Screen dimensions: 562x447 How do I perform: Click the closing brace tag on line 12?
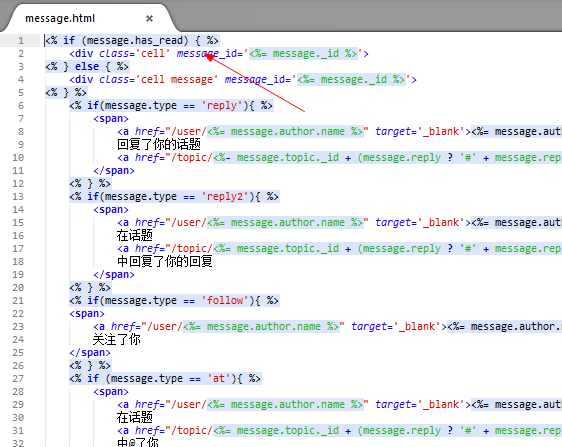(x=90, y=184)
